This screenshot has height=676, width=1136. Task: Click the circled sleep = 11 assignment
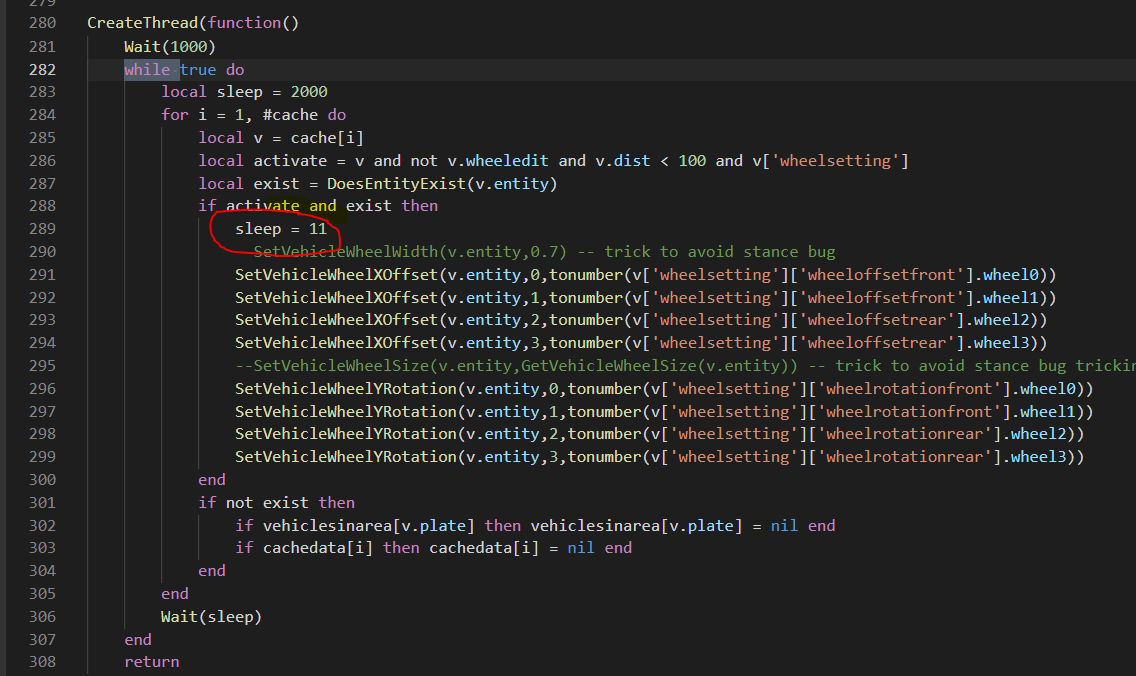pyautogui.click(x=281, y=229)
